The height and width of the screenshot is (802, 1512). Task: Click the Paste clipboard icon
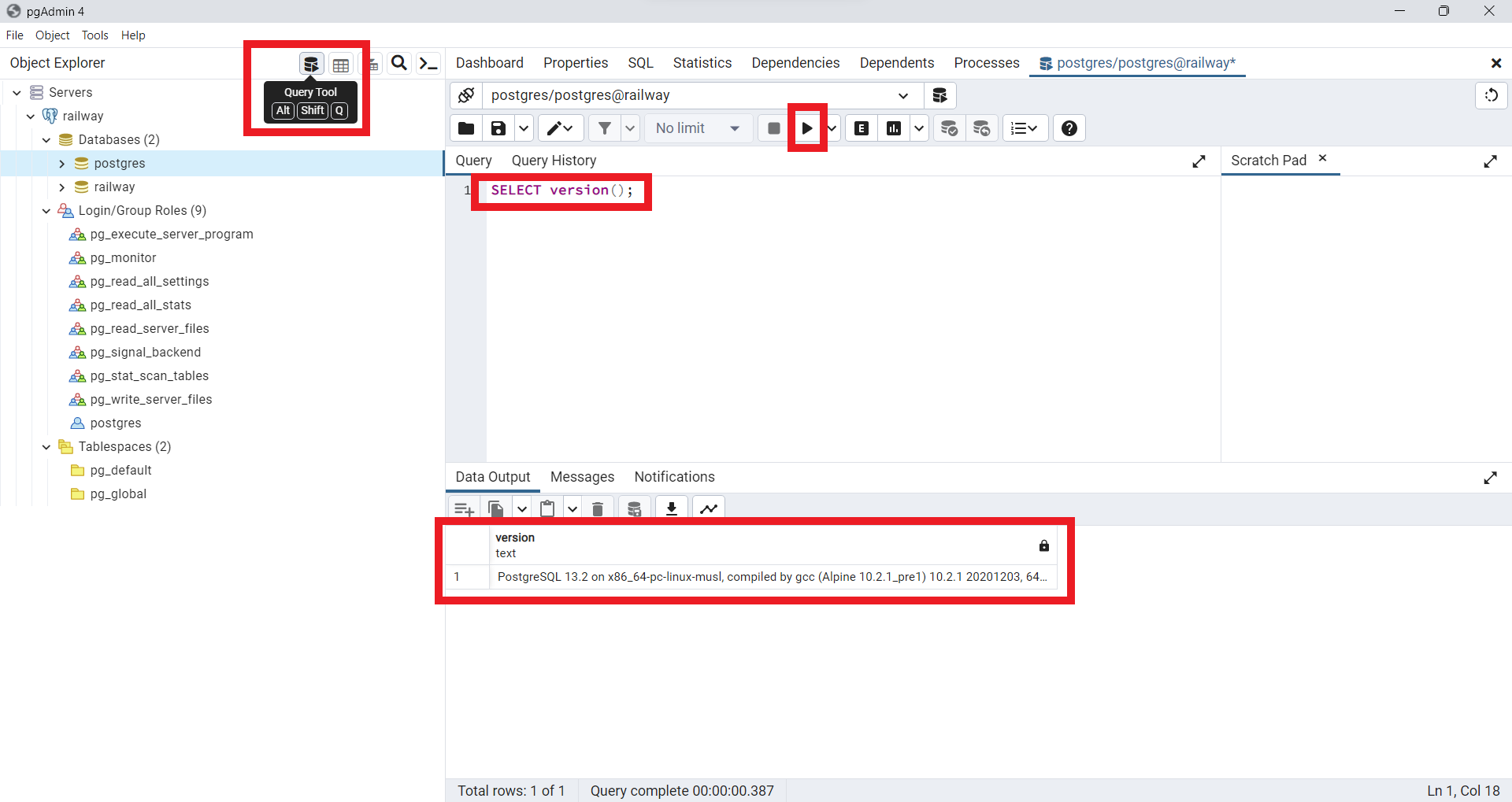tap(547, 509)
